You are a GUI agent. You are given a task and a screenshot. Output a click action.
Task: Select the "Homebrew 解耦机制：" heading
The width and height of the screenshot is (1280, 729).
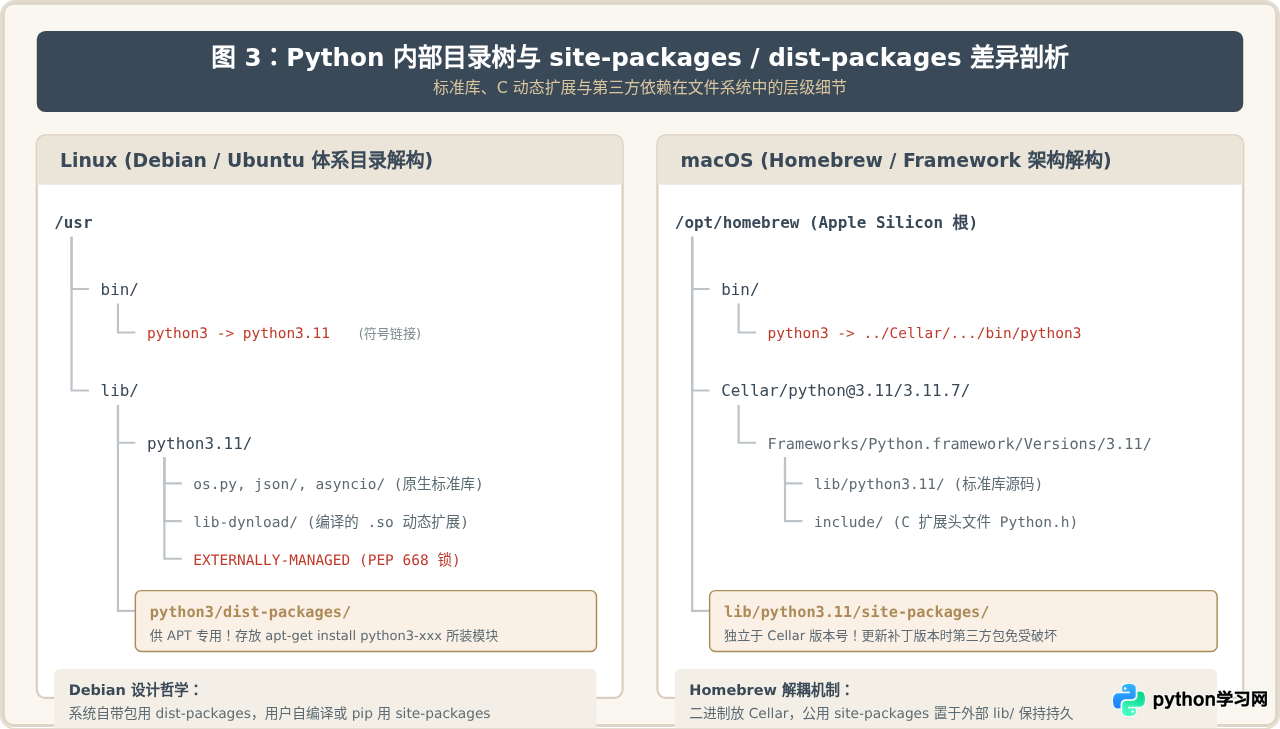tap(771, 690)
